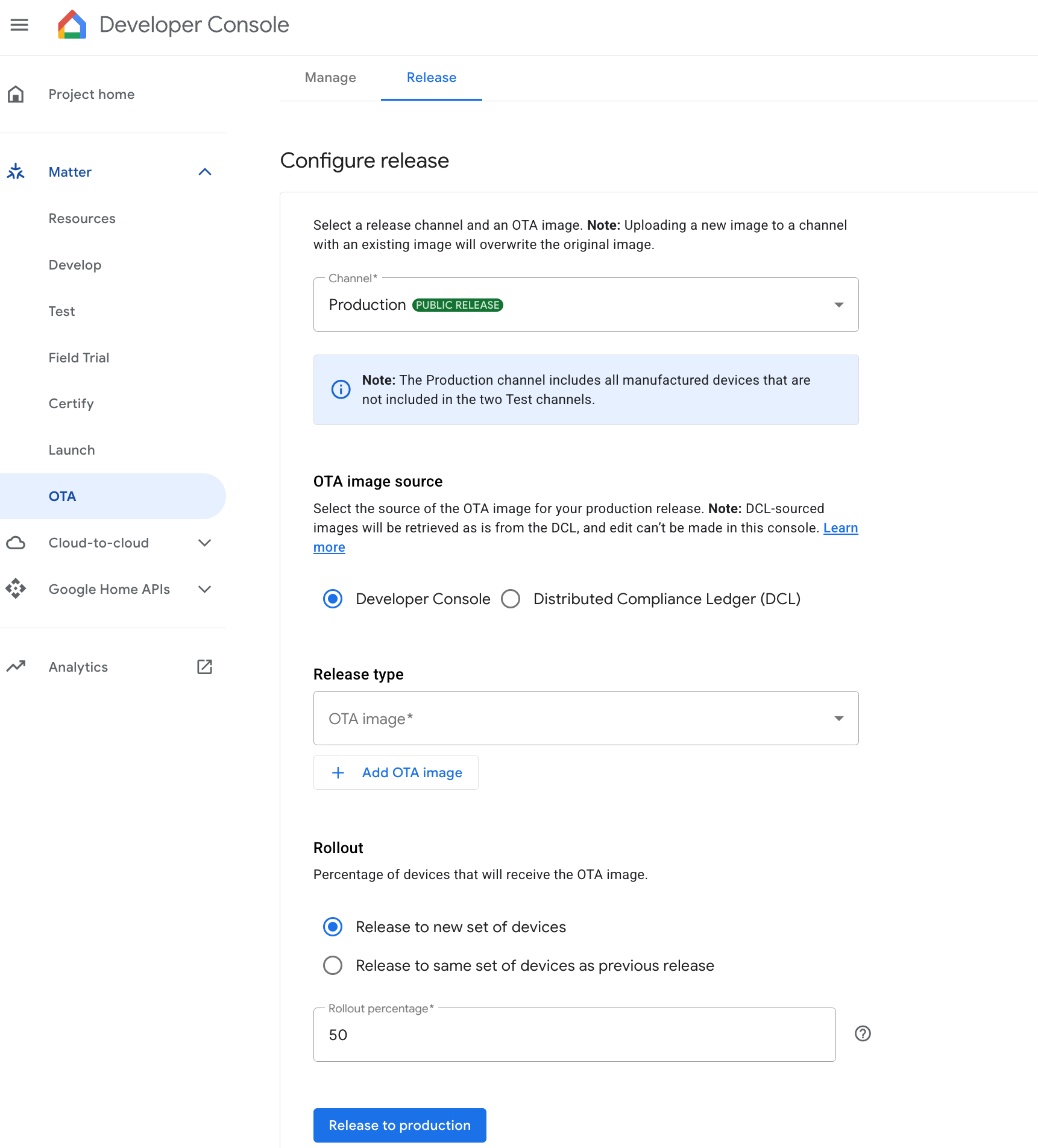Screen dimensions: 1038x1148
Task: Click the Cloud-to-cloud cloud icon
Action: click(x=16, y=543)
